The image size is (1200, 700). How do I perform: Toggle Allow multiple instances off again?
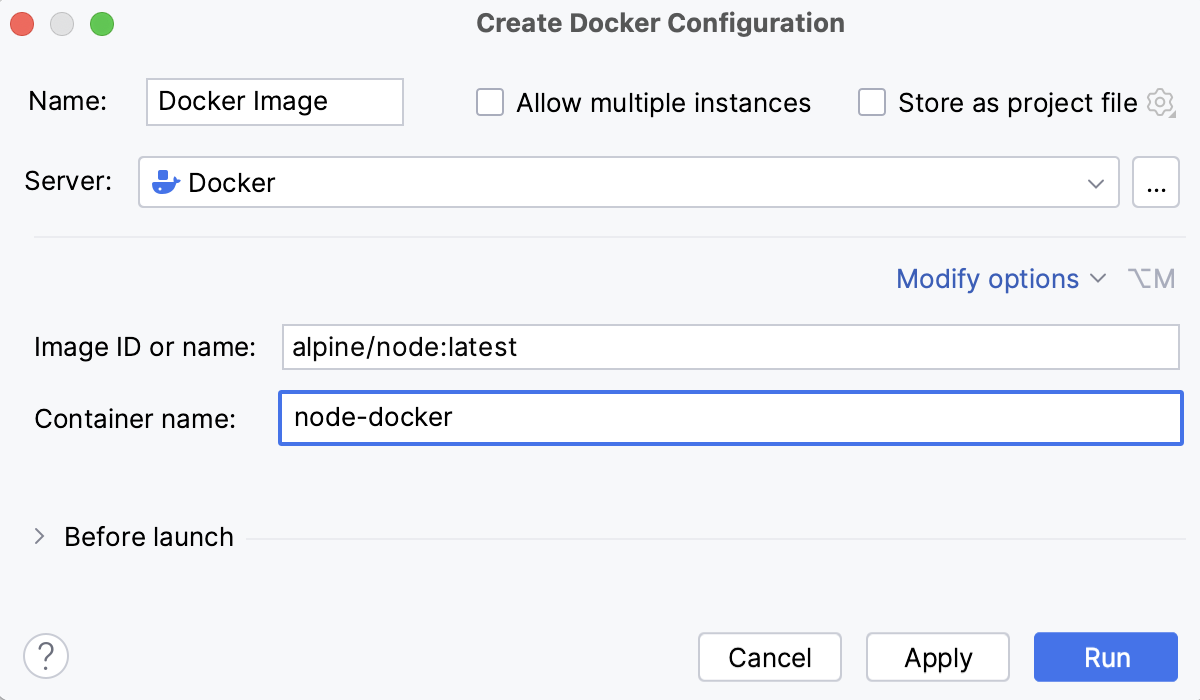489,102
